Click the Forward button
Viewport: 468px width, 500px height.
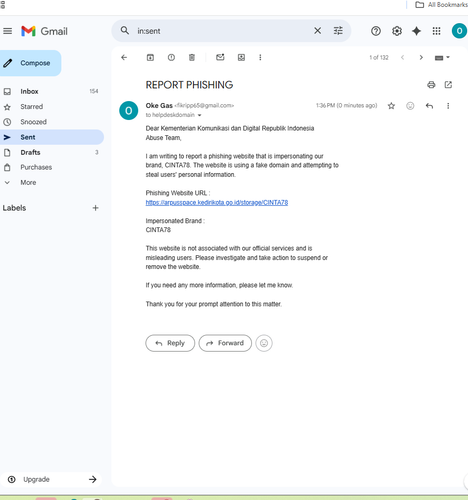click(225, 343)
